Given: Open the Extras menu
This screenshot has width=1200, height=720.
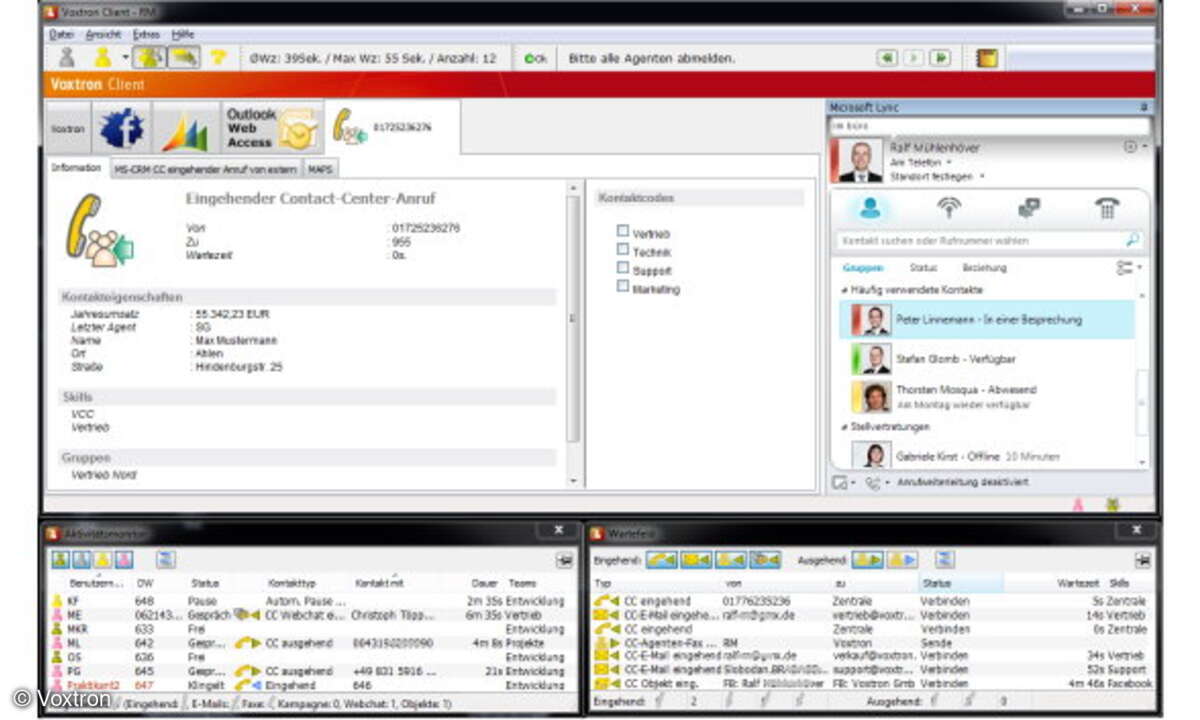Looking at the screenshot, I should pos(146,34).
